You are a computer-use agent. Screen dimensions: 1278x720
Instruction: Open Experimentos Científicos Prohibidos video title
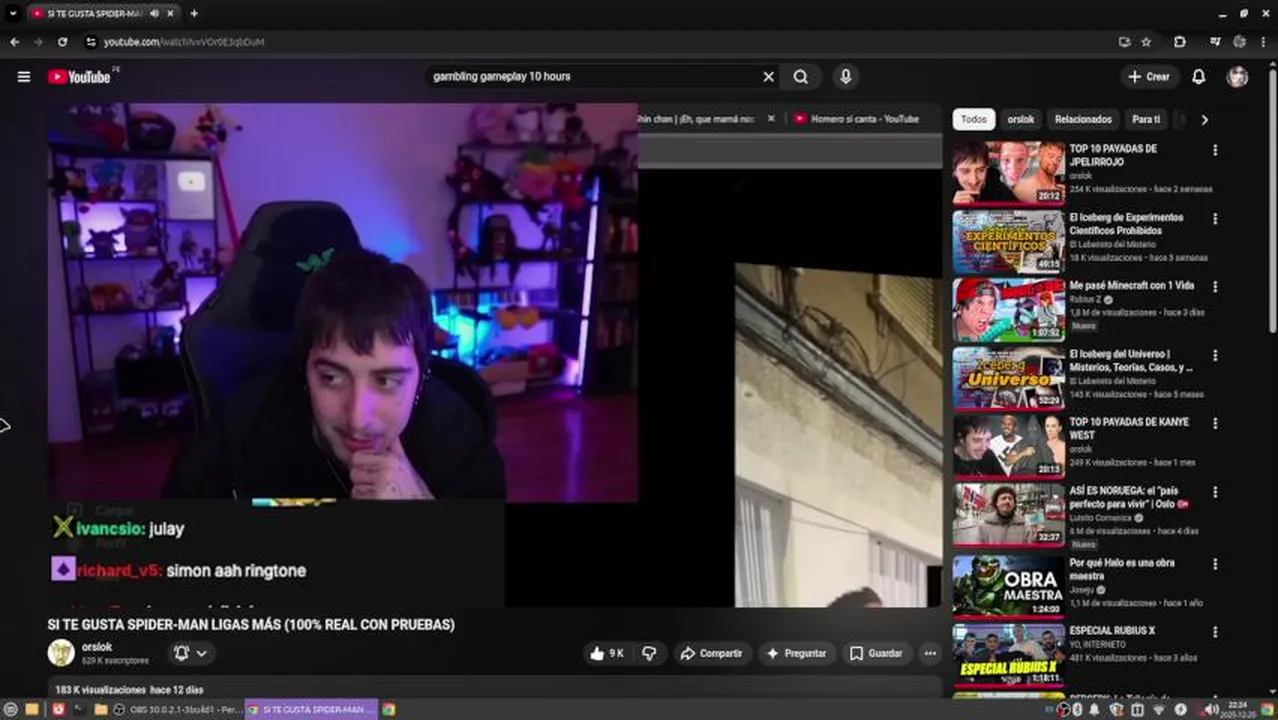pyautogui.click(x=1126, y=224)
